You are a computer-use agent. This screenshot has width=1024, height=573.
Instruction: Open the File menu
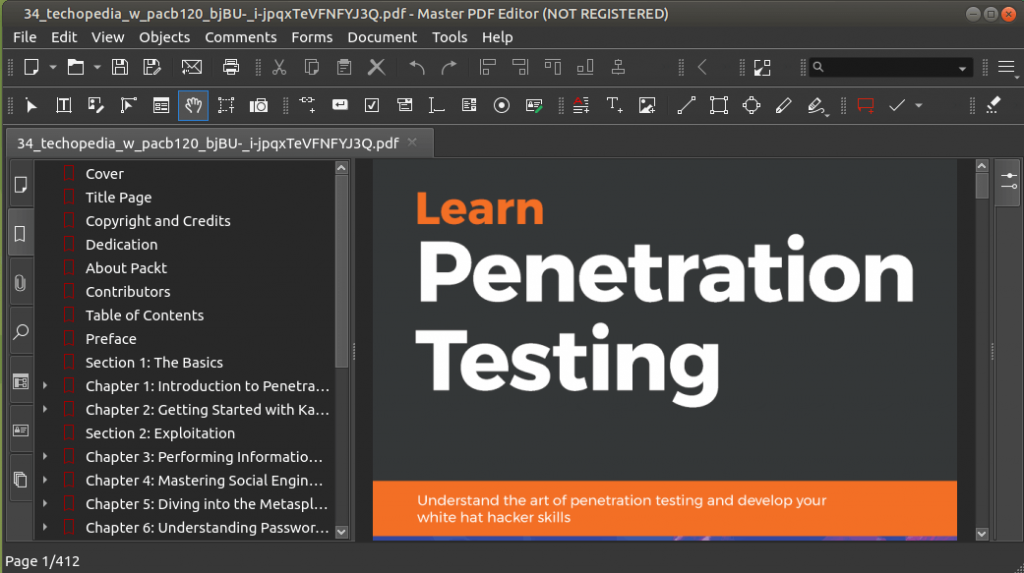coord(25,37)
